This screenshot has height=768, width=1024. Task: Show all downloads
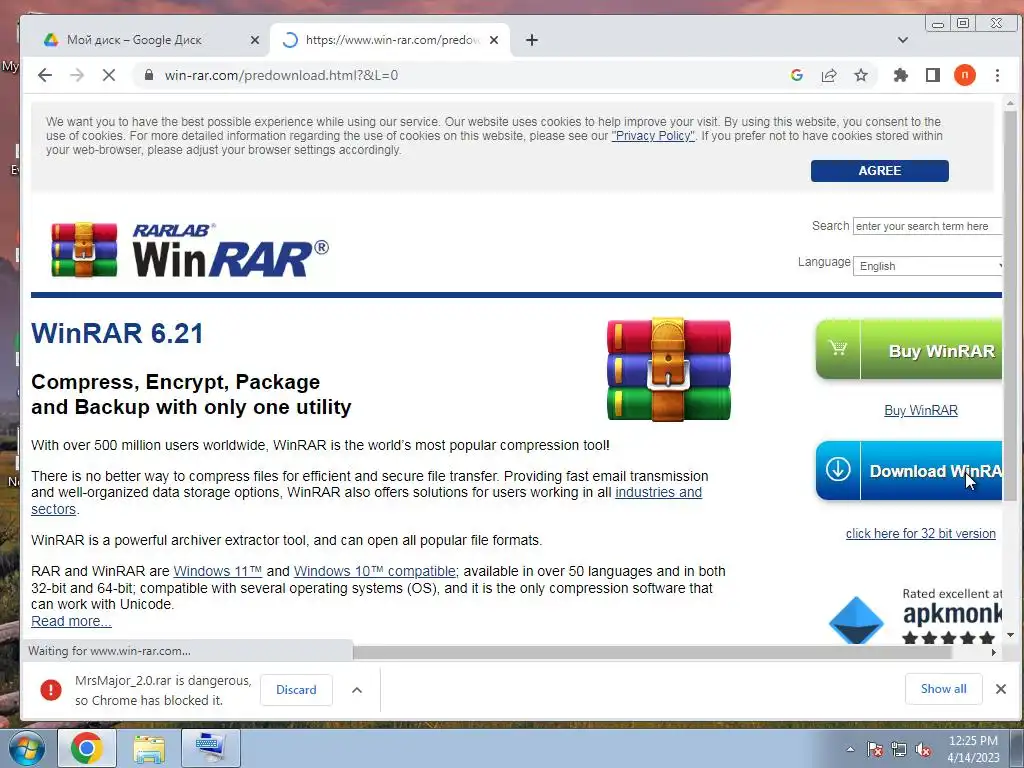(x=944, y=689)
